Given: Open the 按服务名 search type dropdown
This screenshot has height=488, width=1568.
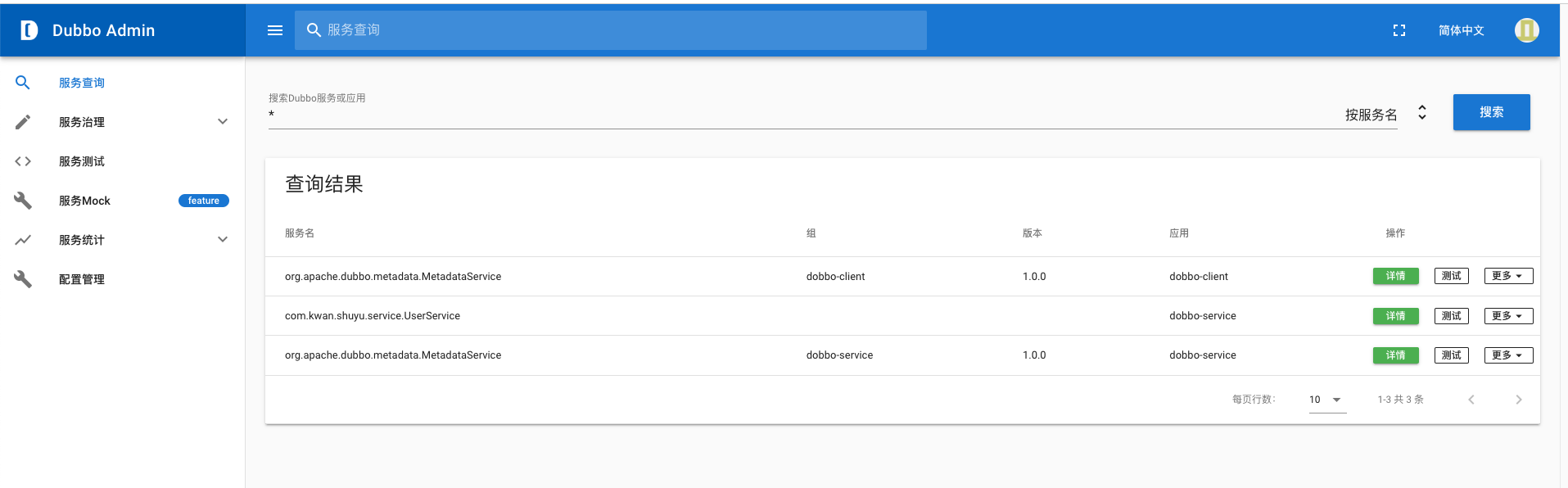Looking at the screenshot, I should pyautogui.click(x=1385, y=115).
